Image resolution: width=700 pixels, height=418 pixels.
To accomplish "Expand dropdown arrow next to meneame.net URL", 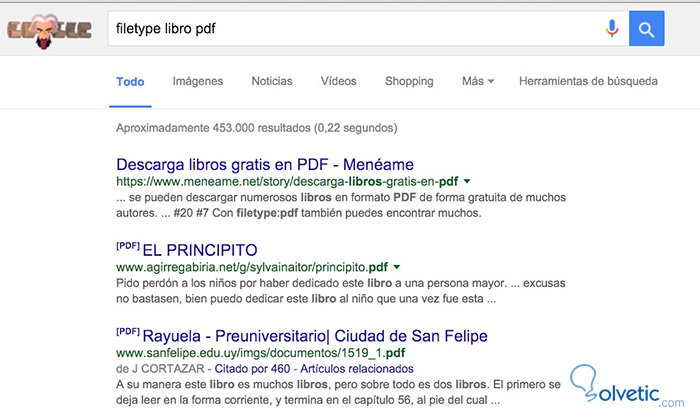I will pyautogui.click(x=467, y=181).
